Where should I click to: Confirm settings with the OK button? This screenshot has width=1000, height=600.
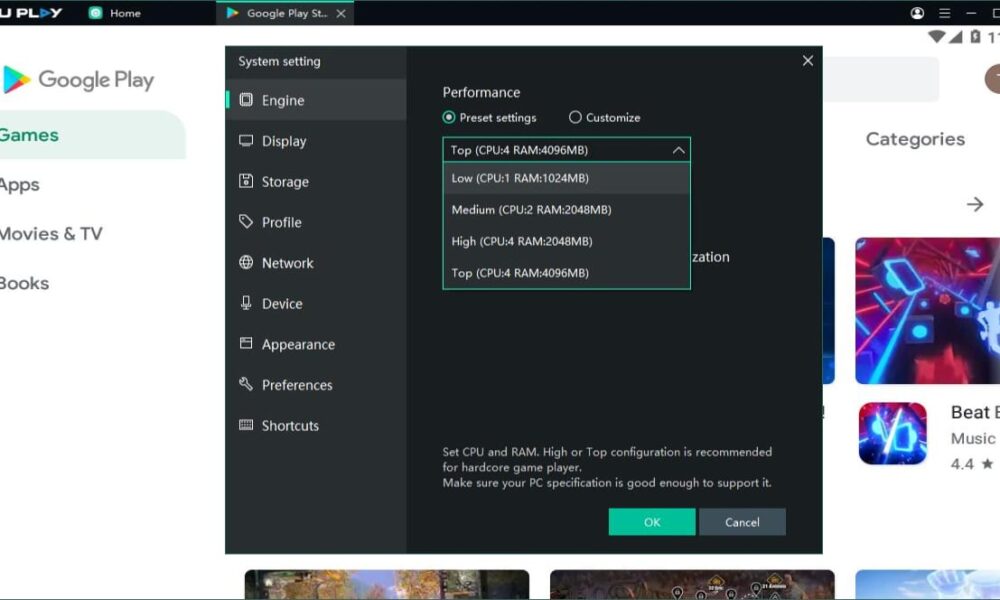pyautogui.click(x=651, y=521)
